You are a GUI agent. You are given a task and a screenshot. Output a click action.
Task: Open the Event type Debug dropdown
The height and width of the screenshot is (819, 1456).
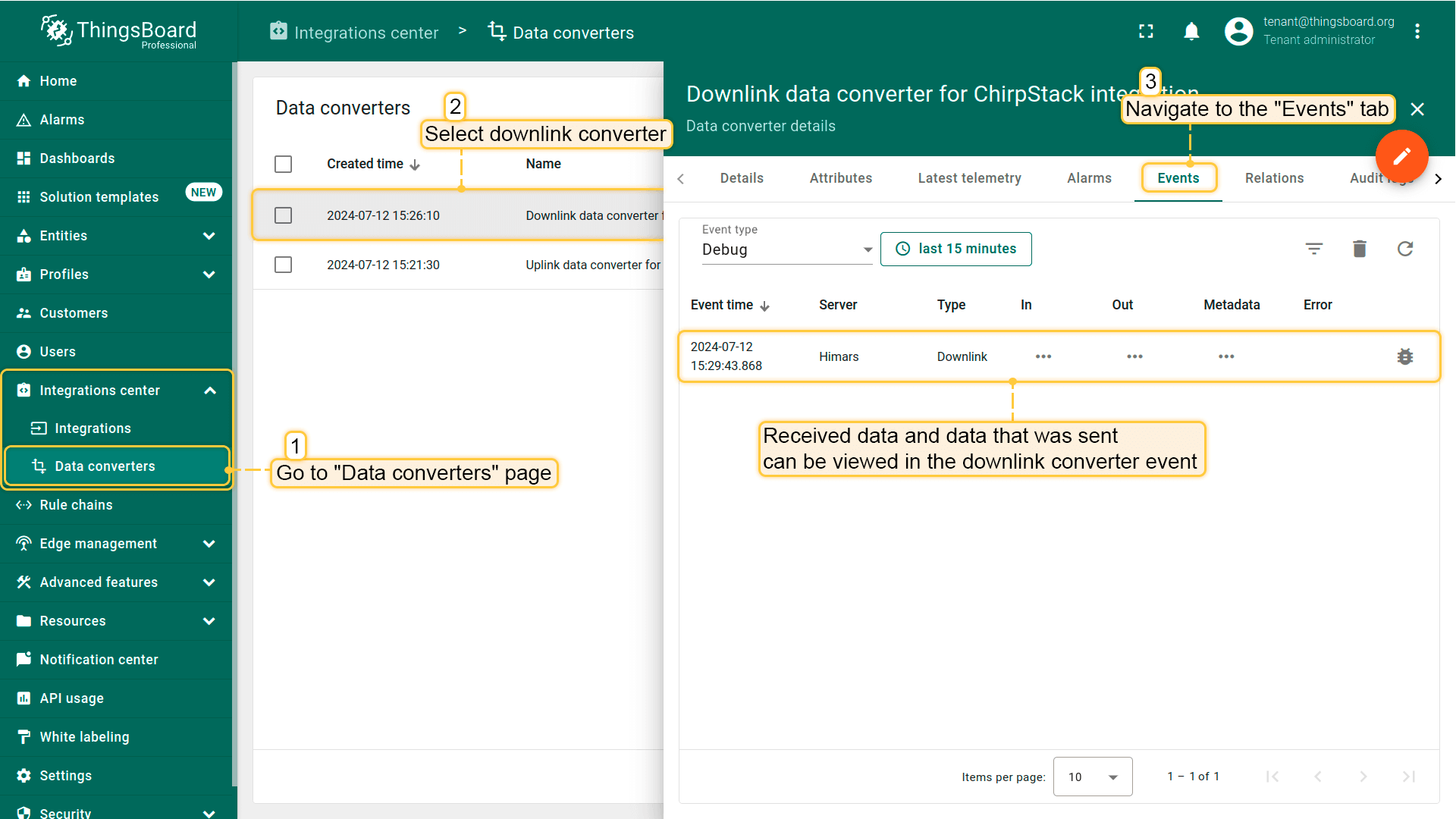click(786, 249)
